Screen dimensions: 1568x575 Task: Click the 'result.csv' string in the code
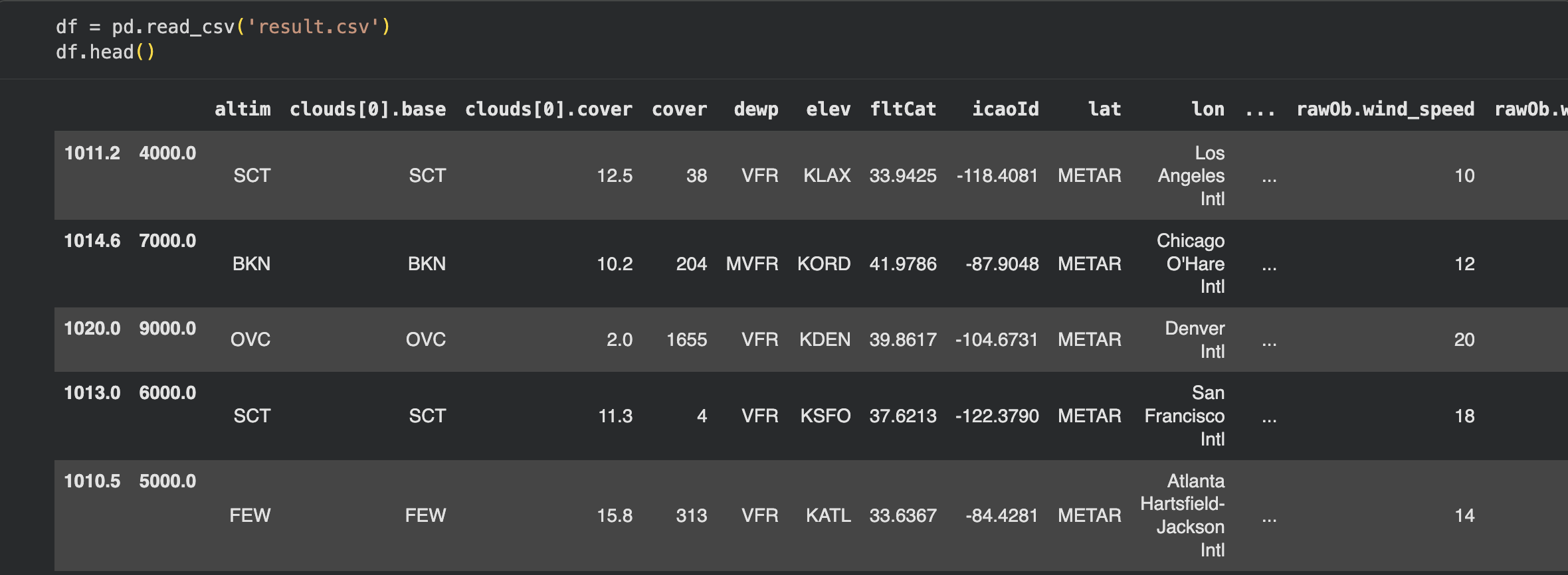[313, 27]
